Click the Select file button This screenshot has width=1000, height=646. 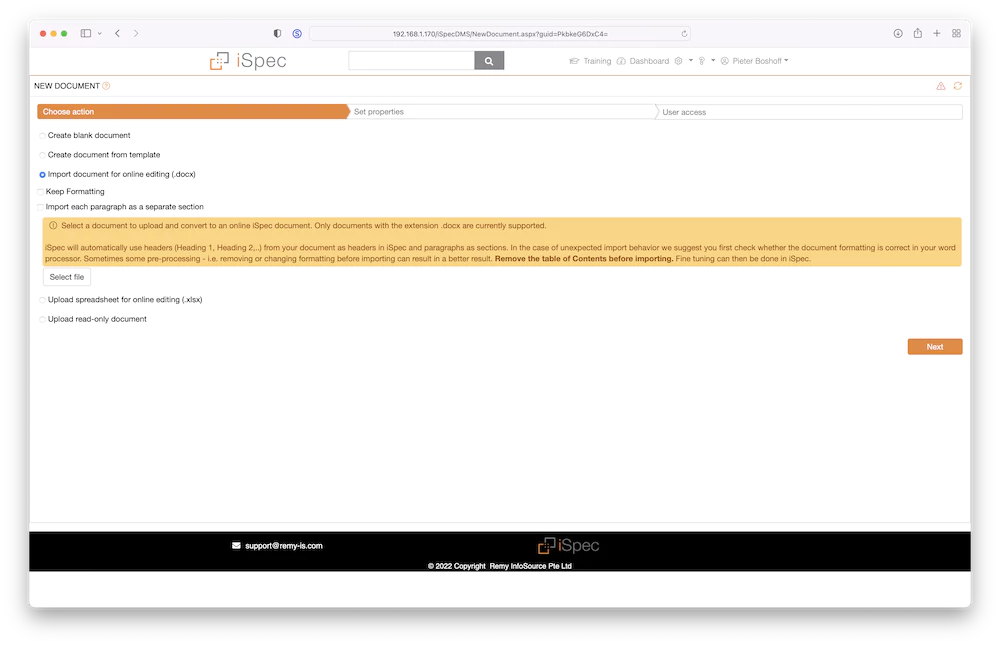pyautogui.click(x=67, y=277)
